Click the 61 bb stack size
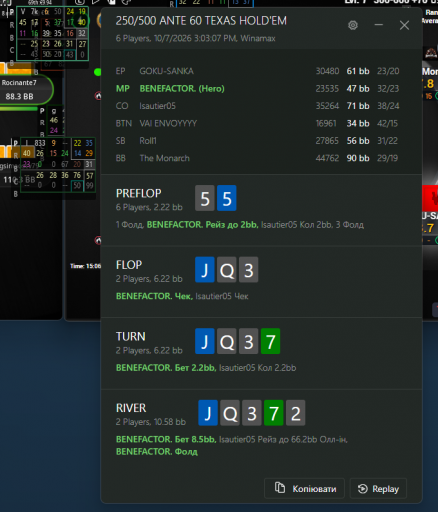 (x=358, y=71)
